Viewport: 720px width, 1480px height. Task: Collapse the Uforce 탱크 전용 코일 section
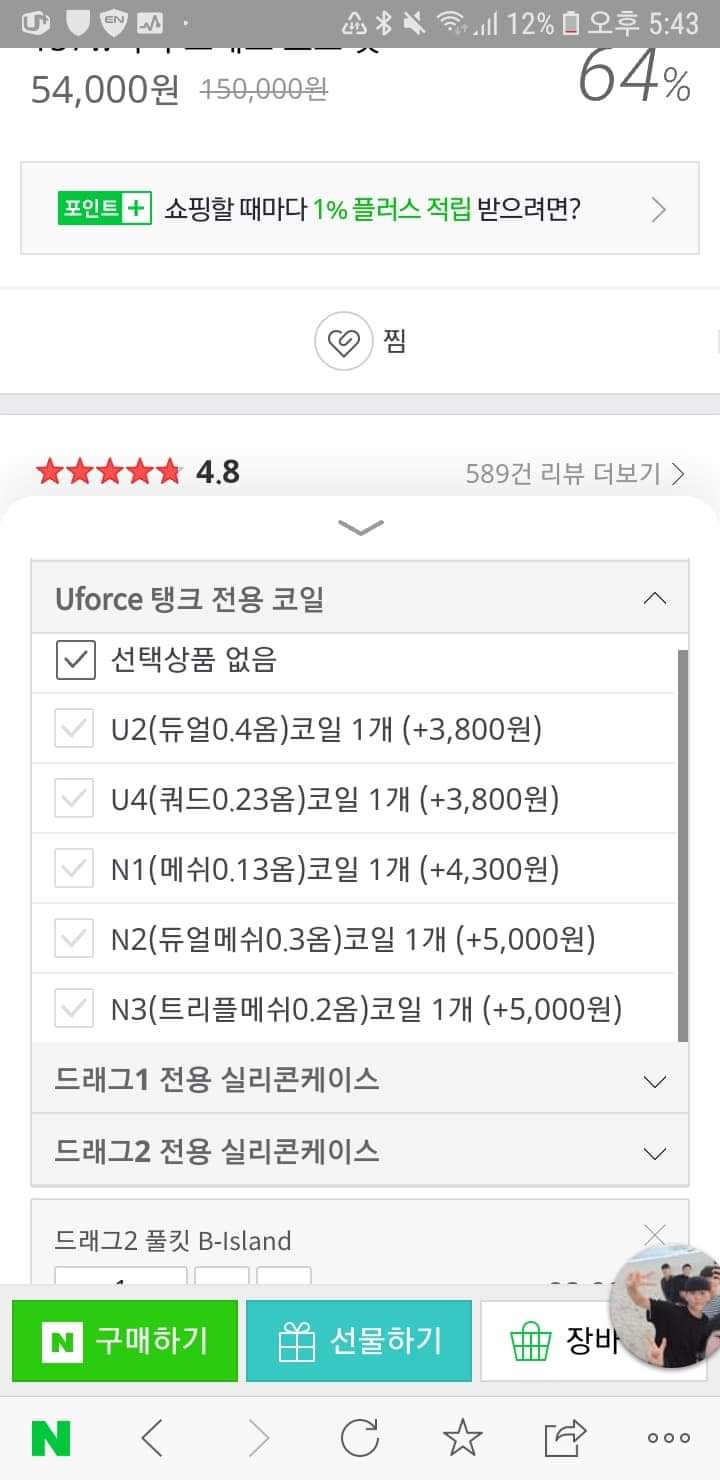[x=654, y=599]
